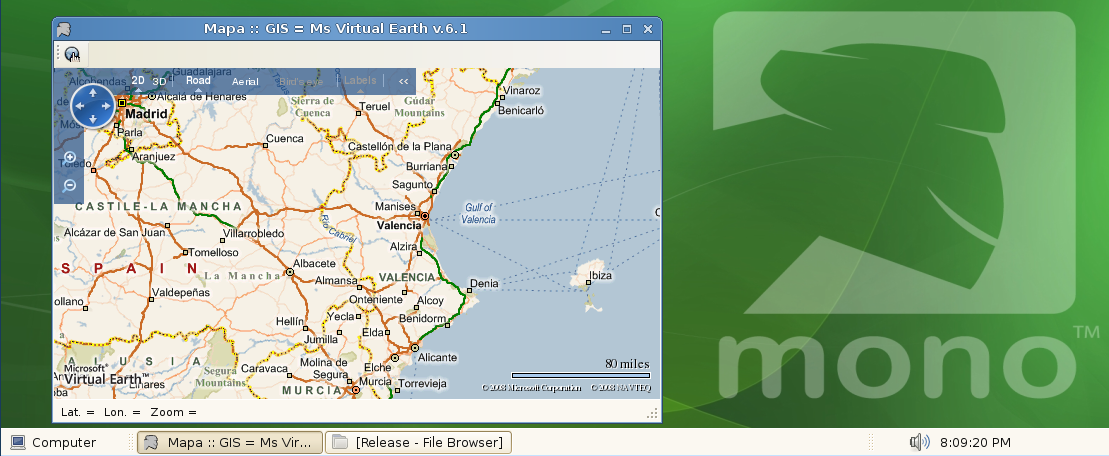Click the Aranjuez label
The image size is (1109, 456).
153,157
